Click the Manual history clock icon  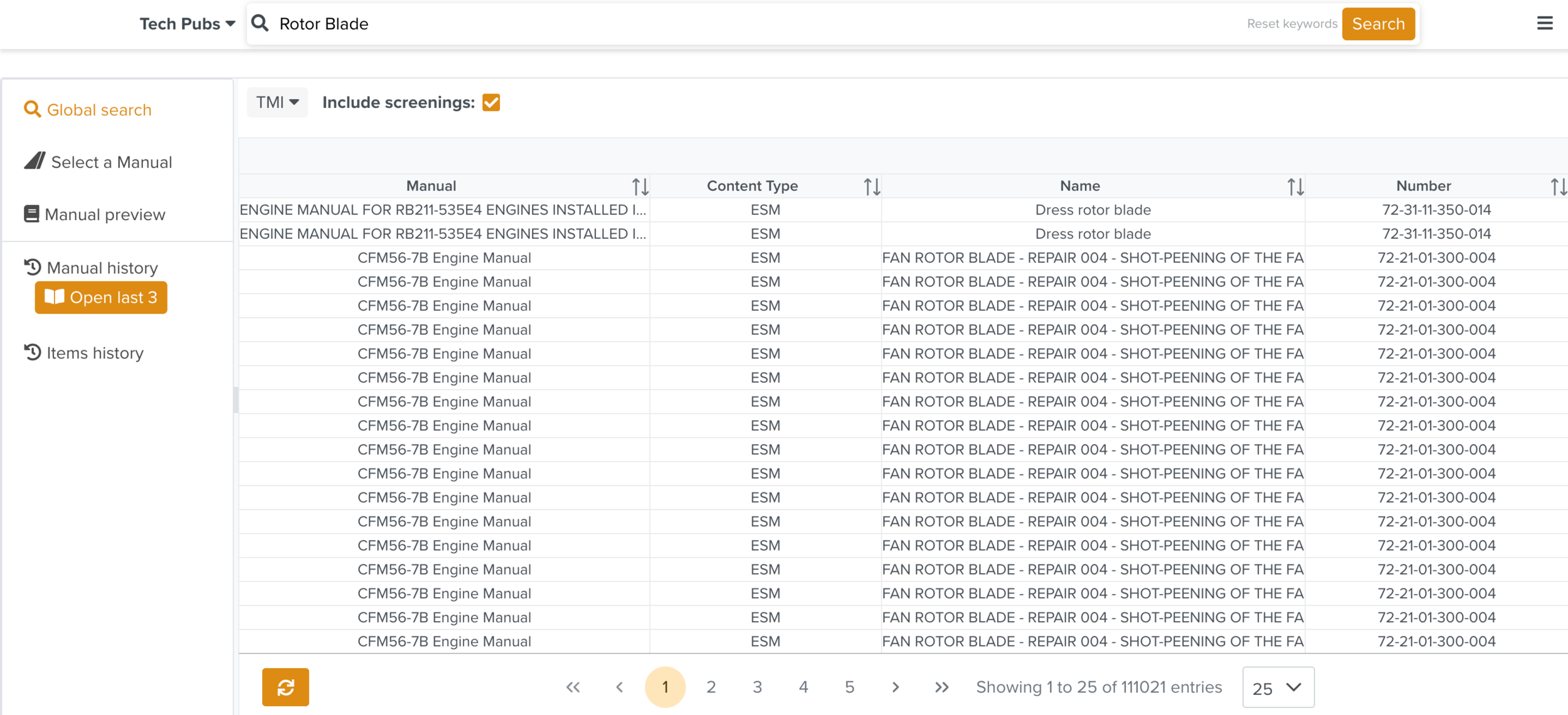(x=33, y=267)
